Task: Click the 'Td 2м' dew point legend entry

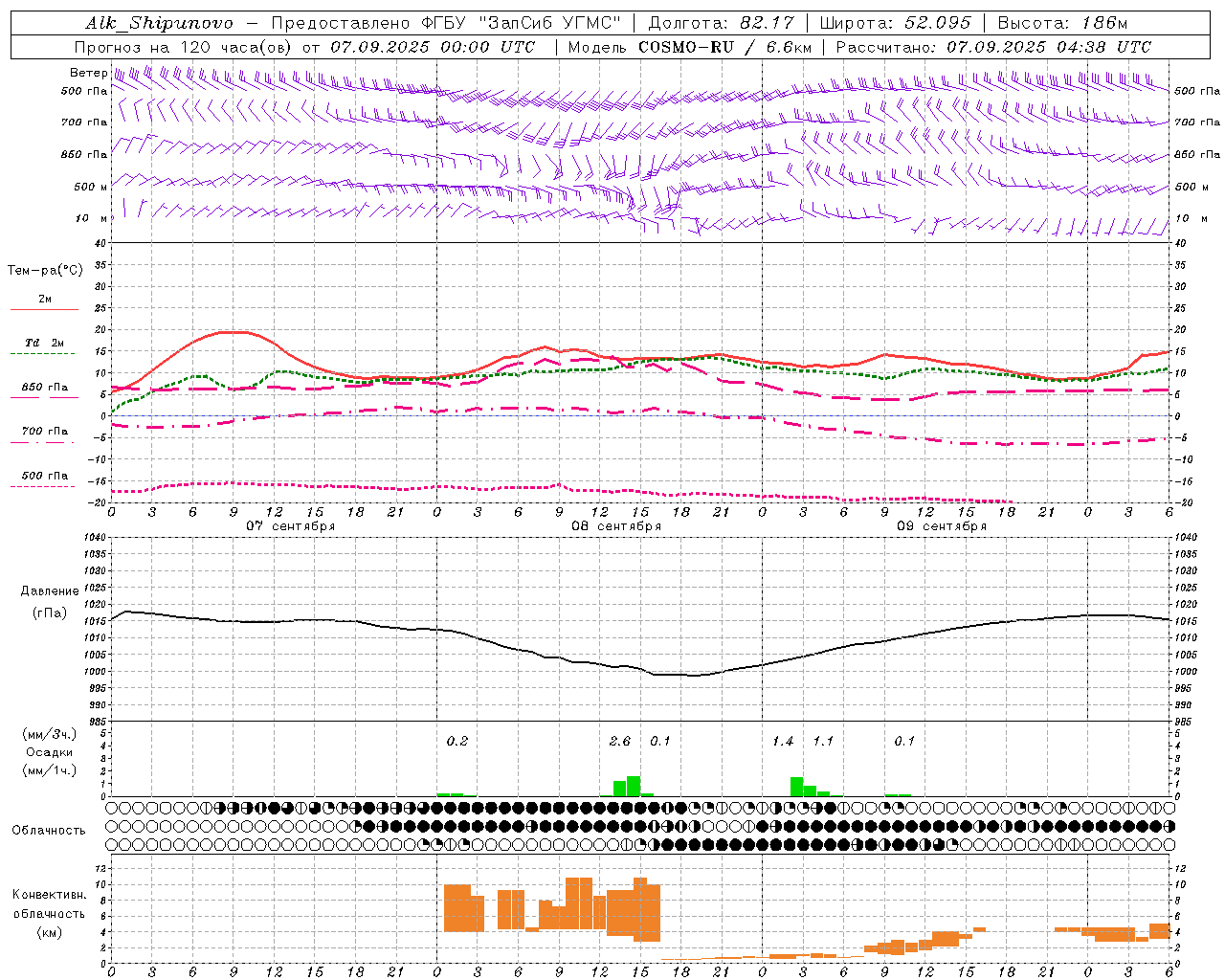Action: point(45,343)
